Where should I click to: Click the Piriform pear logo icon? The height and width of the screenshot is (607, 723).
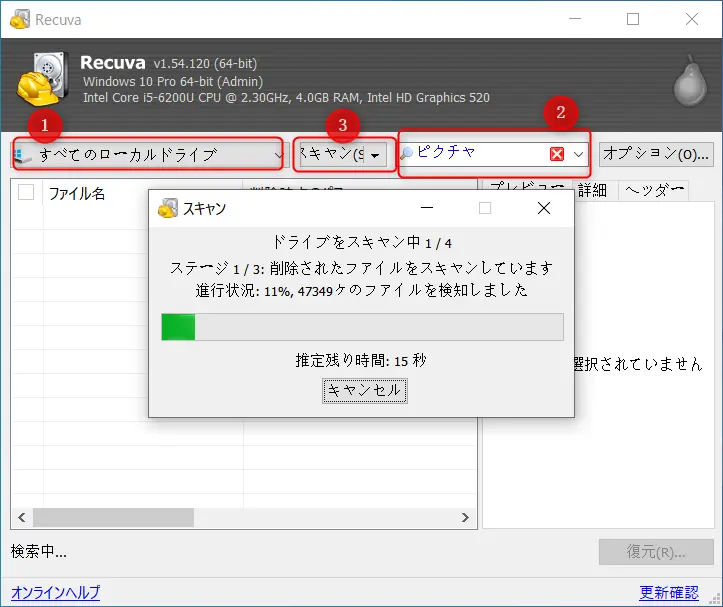point(690,81)
